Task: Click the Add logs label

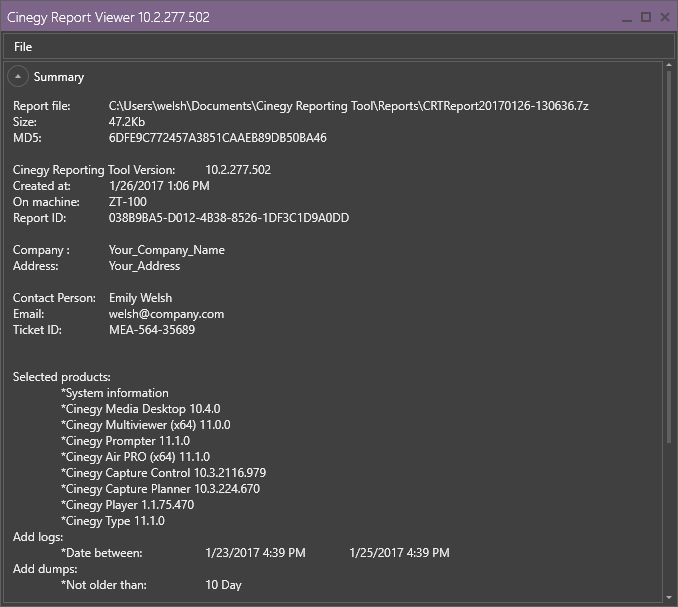Action: tap(38, 537)
